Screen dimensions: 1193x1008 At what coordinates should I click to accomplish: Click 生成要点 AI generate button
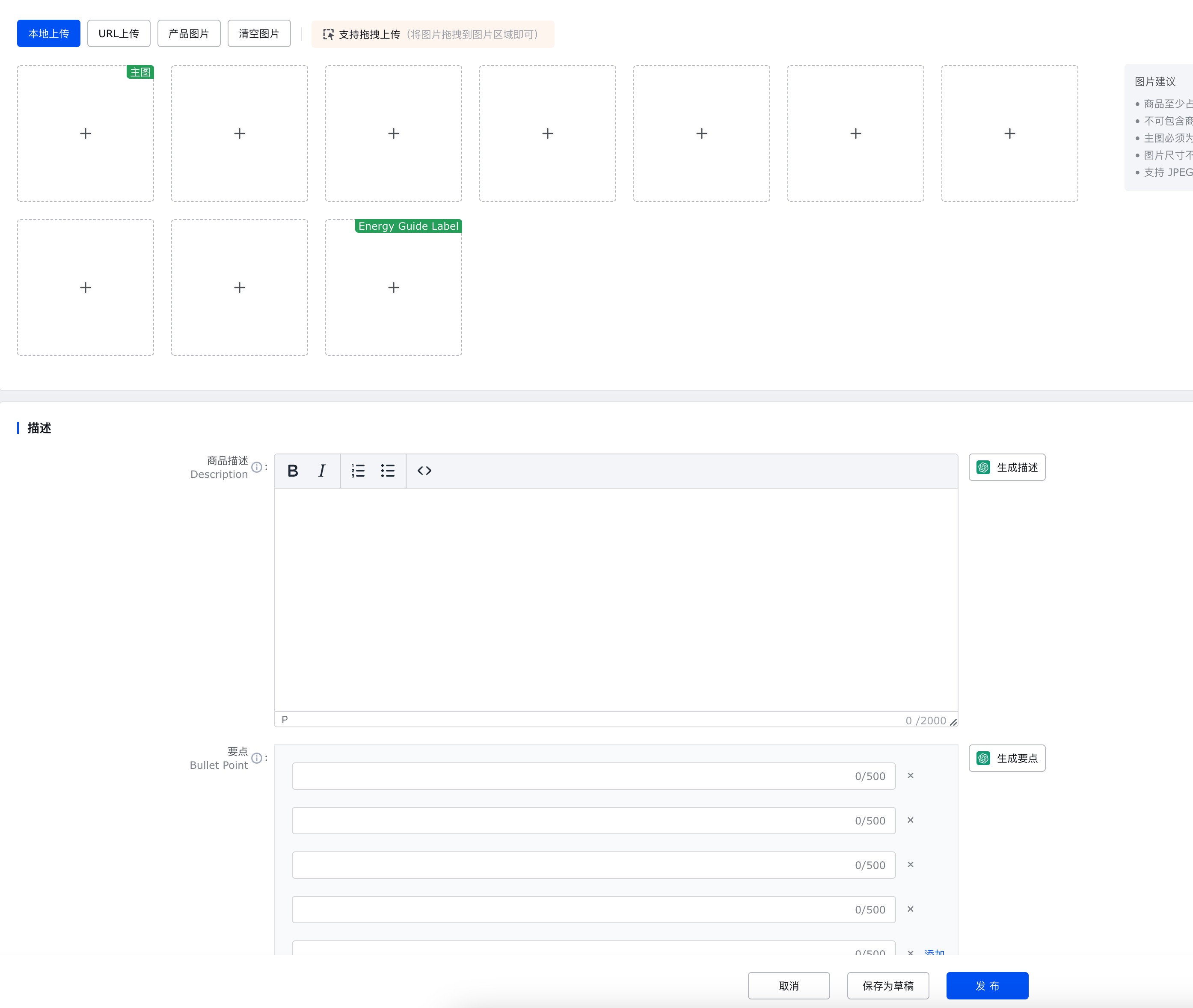[x=1007, y=758]
